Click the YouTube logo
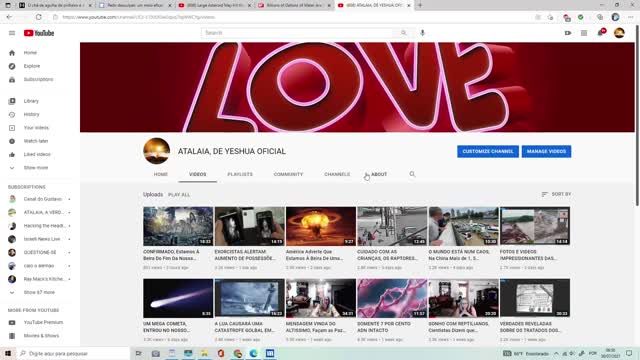The height and width of the screenshot is (360, 640). click(x=39, y=33)
